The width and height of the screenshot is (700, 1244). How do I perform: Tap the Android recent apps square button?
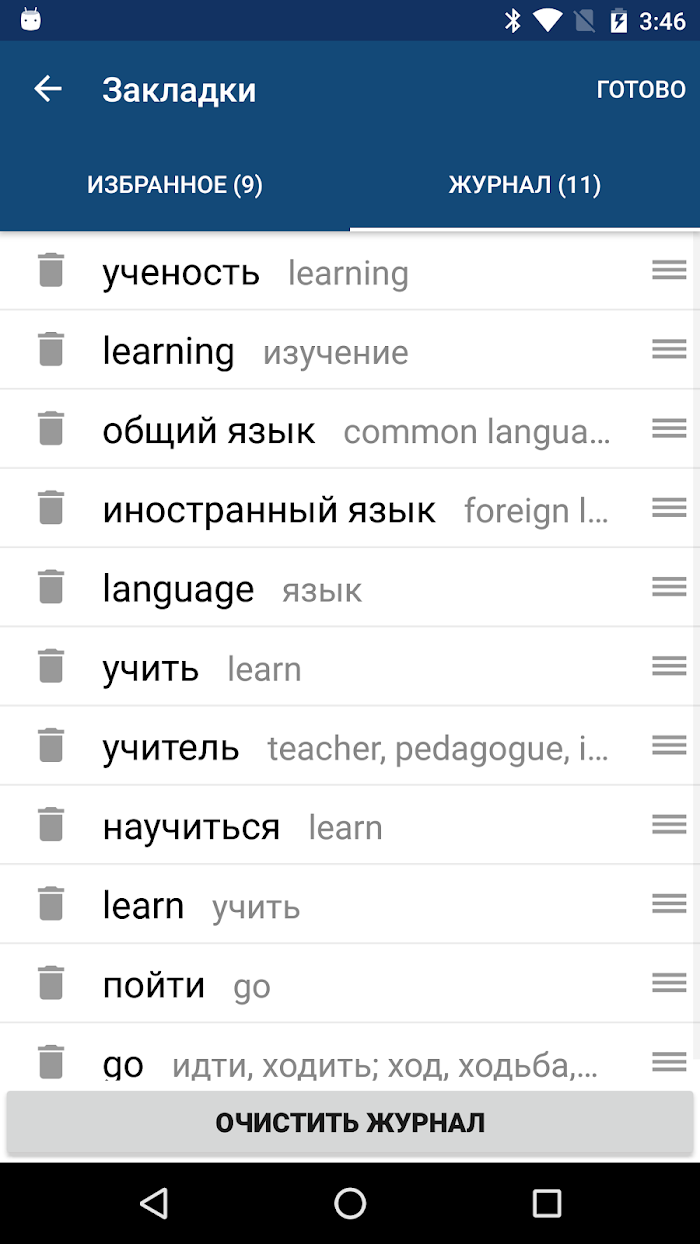pos(547,1203)
